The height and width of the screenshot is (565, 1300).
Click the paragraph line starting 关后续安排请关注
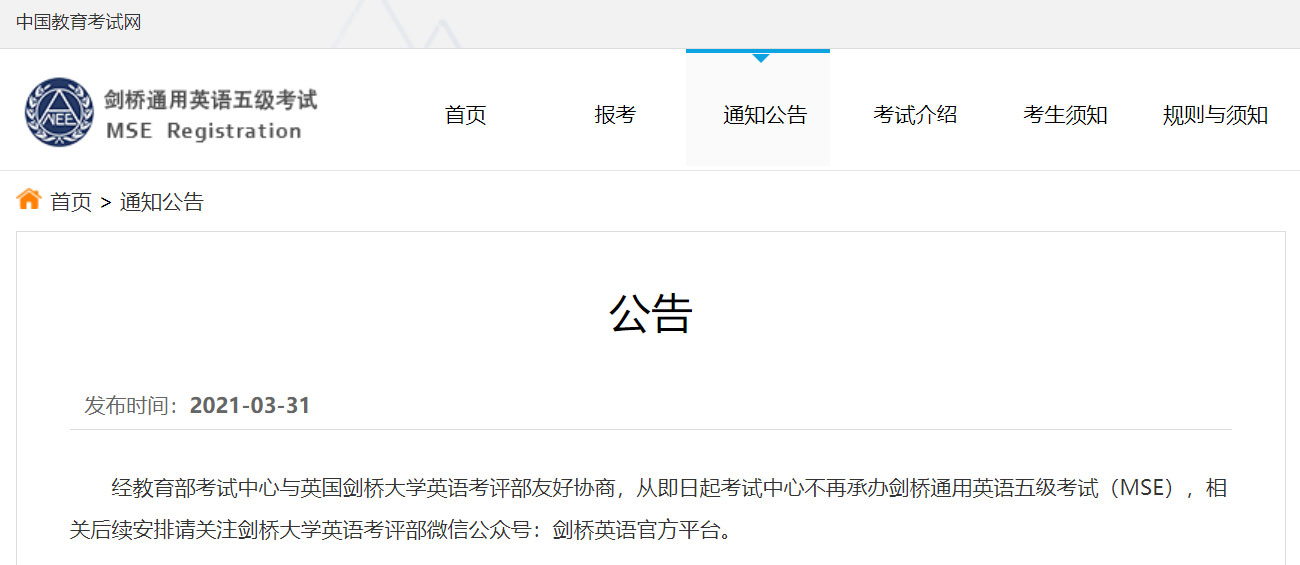pos(401,530)
